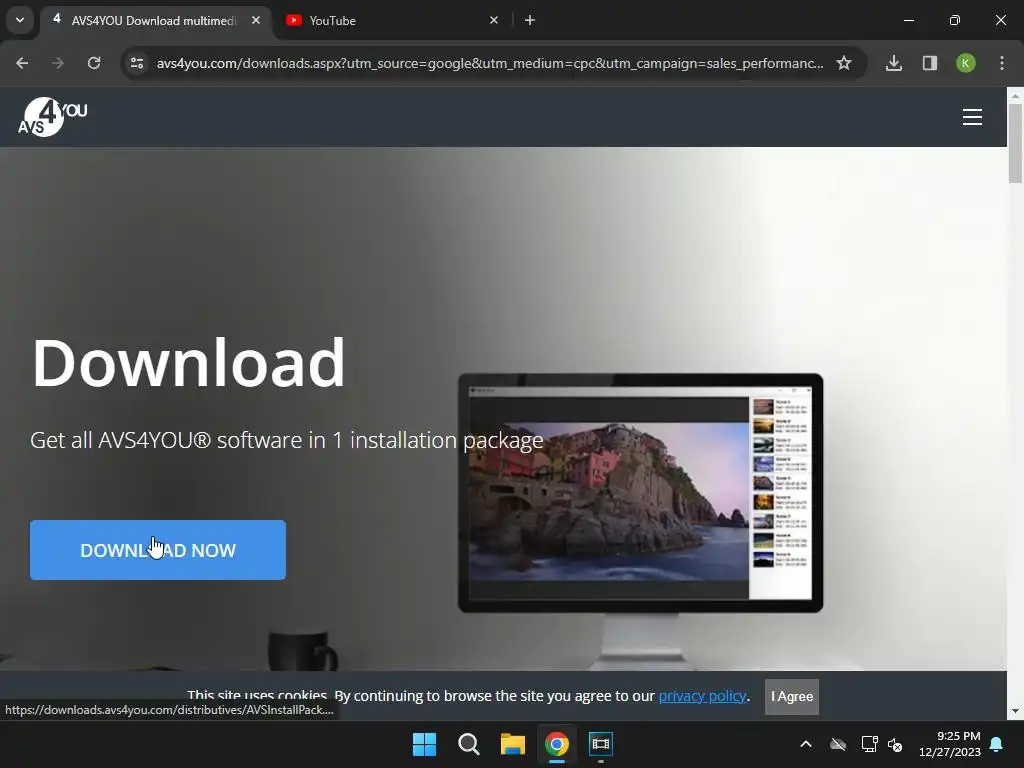Click the OneDrive cloud tray icon
The width and height of the screenshot is (1024, 768).
(x=838, y=744)
